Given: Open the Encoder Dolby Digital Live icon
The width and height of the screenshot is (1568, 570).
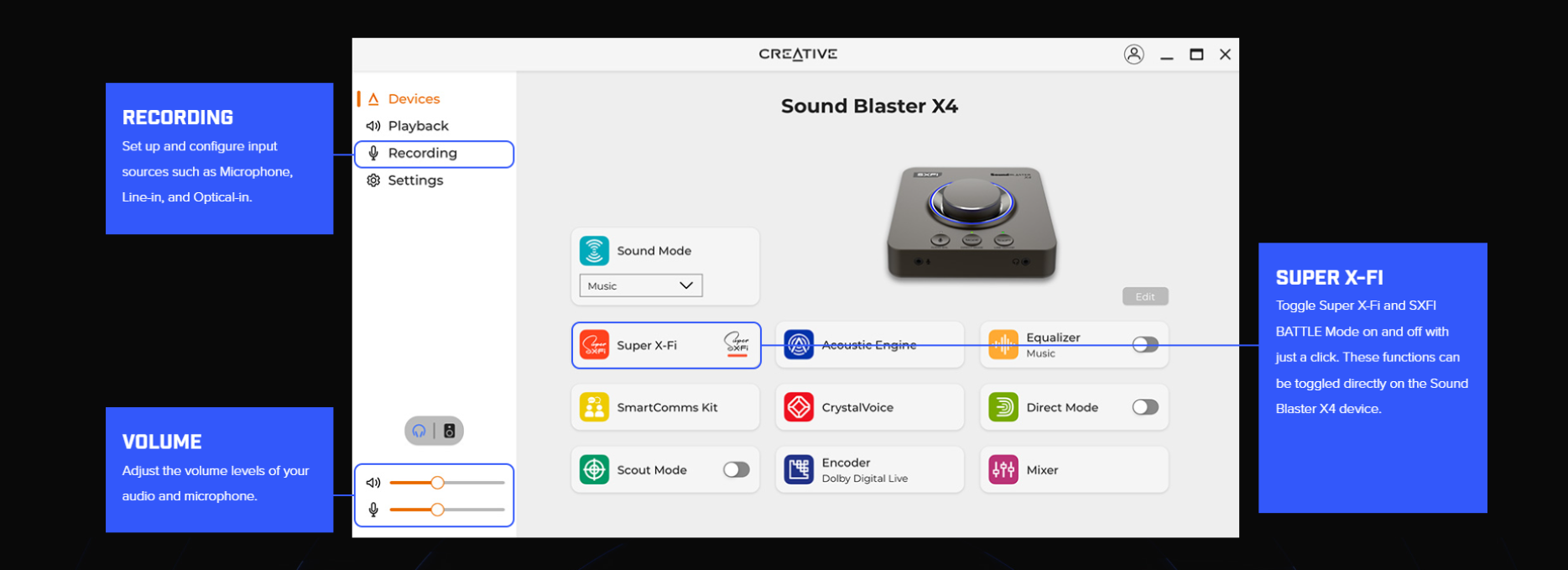Looking at the screenshot, I should click(x=798, y=470).
